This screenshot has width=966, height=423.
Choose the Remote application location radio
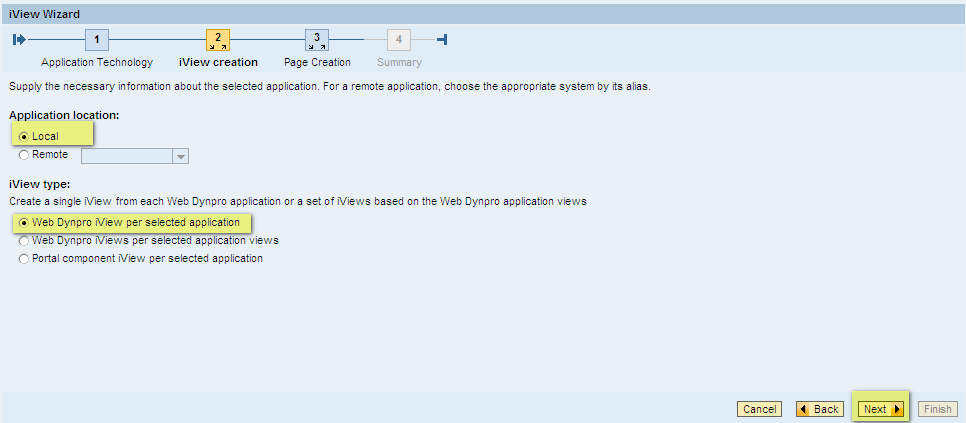pos(24,155)
